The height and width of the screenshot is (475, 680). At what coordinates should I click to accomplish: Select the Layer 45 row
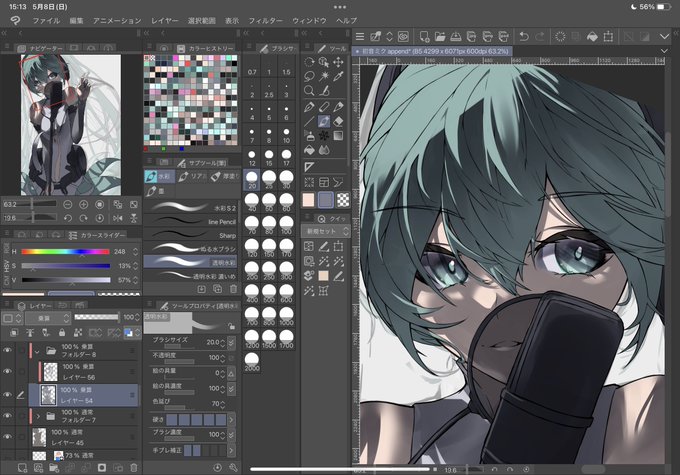click(x=84, y=437)
